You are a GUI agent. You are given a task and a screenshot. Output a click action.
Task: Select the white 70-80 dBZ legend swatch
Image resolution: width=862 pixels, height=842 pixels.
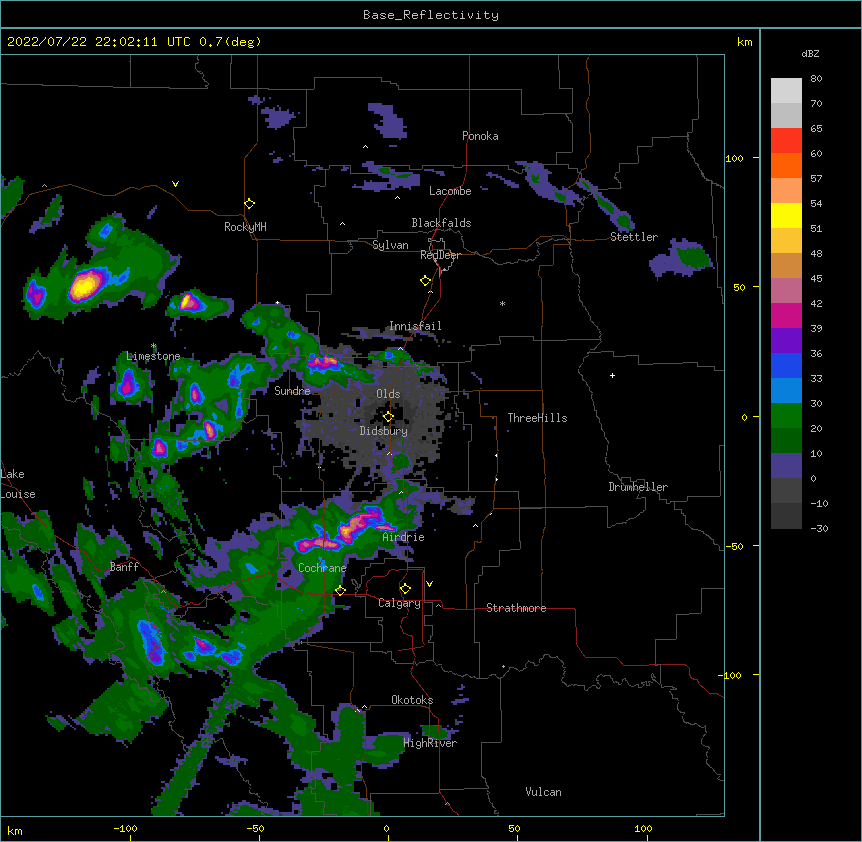click(x=786, y=91)
